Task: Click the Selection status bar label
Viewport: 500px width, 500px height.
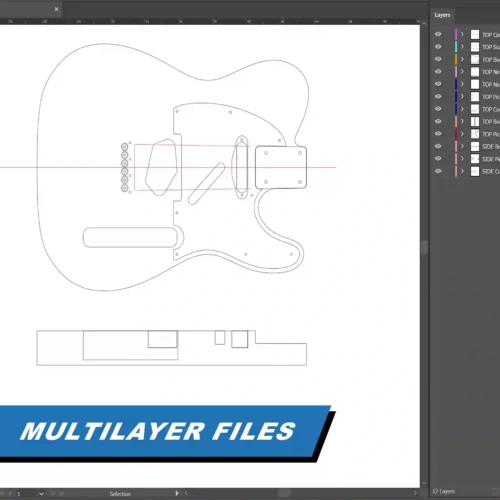Action: [120, 494]
